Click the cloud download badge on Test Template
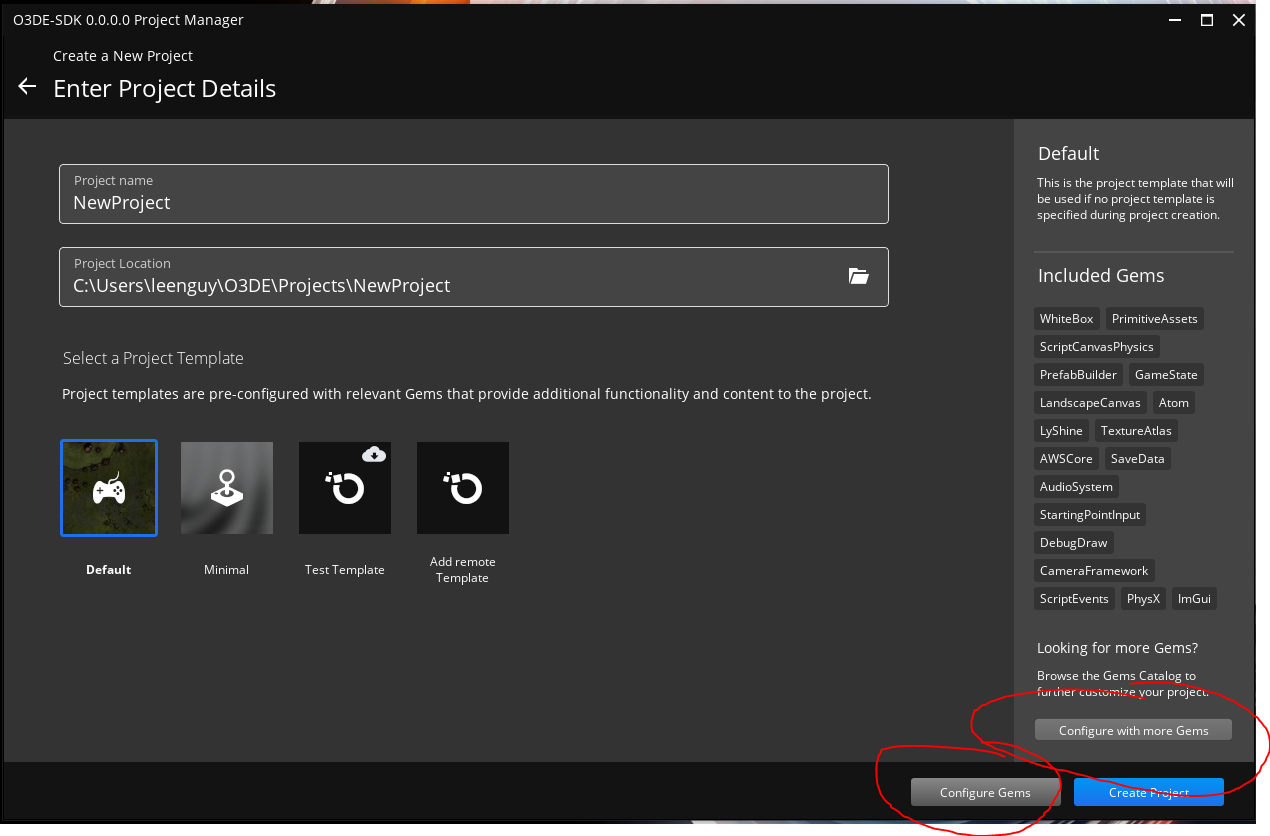The height and width of the screenshot is (836, 1270). click(374, 454)
